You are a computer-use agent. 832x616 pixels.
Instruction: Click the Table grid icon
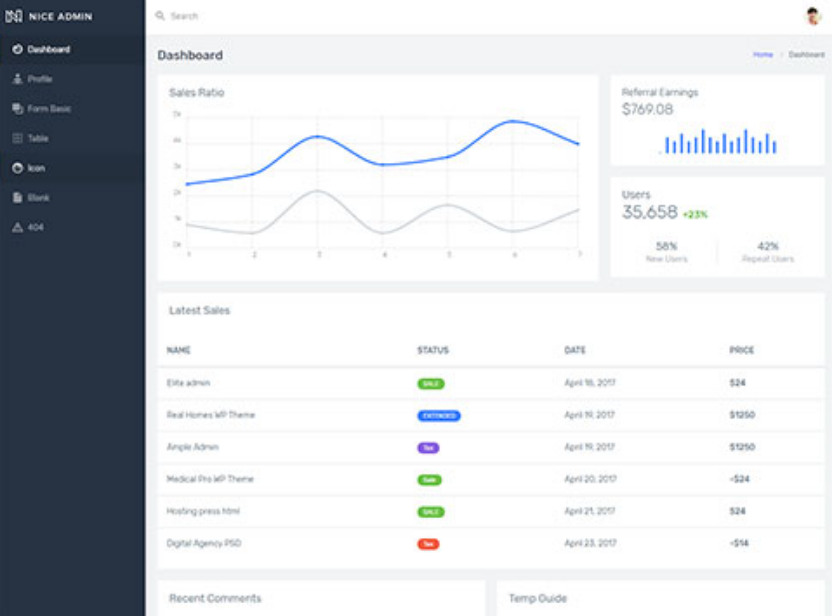(x=18, y=138)
